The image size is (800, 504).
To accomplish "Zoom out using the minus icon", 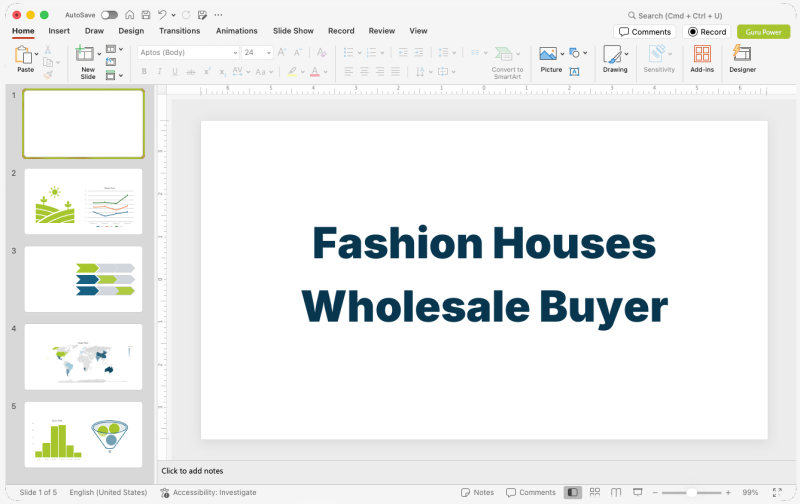I will click(655, 493).
